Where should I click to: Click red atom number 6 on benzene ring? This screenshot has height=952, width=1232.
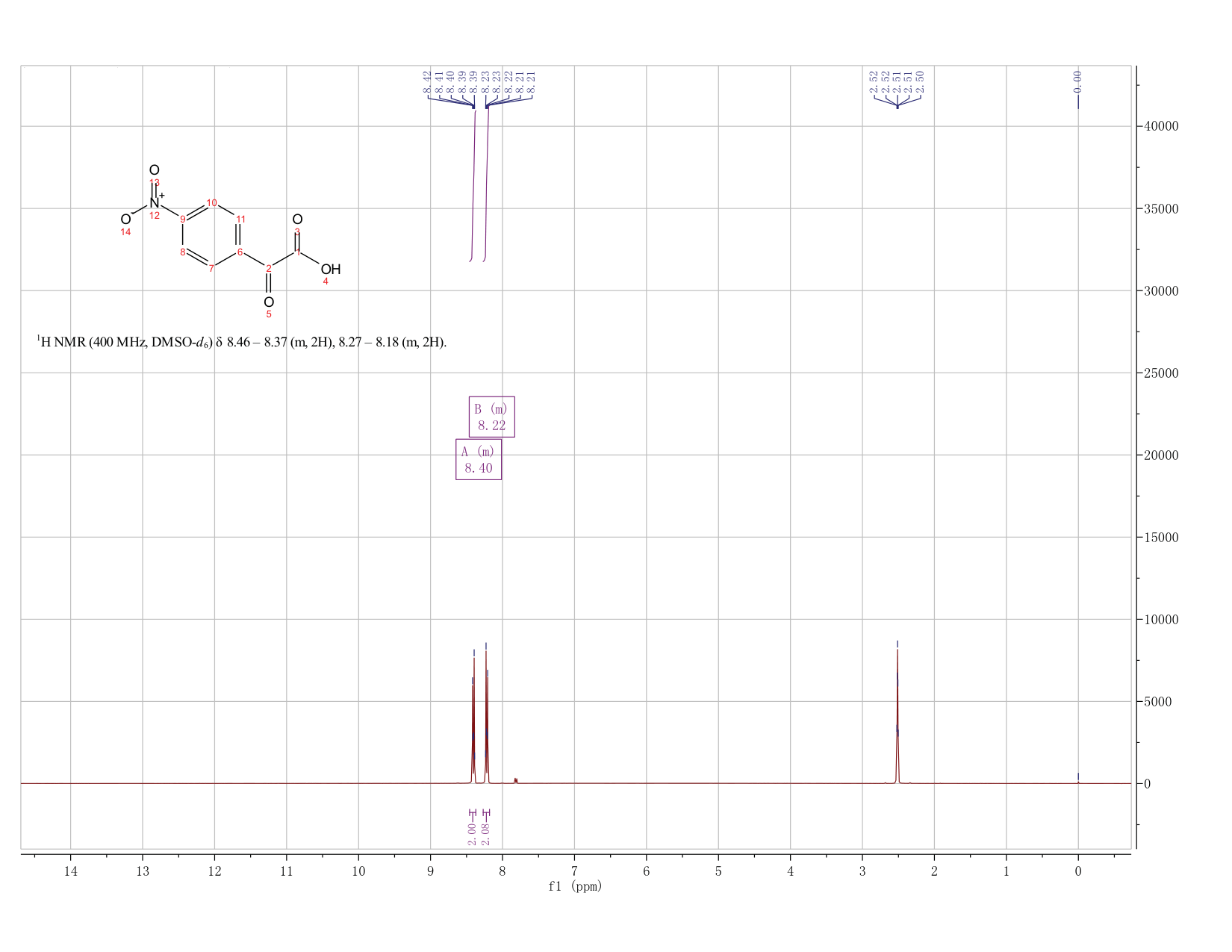pyautogui.click(x=240, y=252)
